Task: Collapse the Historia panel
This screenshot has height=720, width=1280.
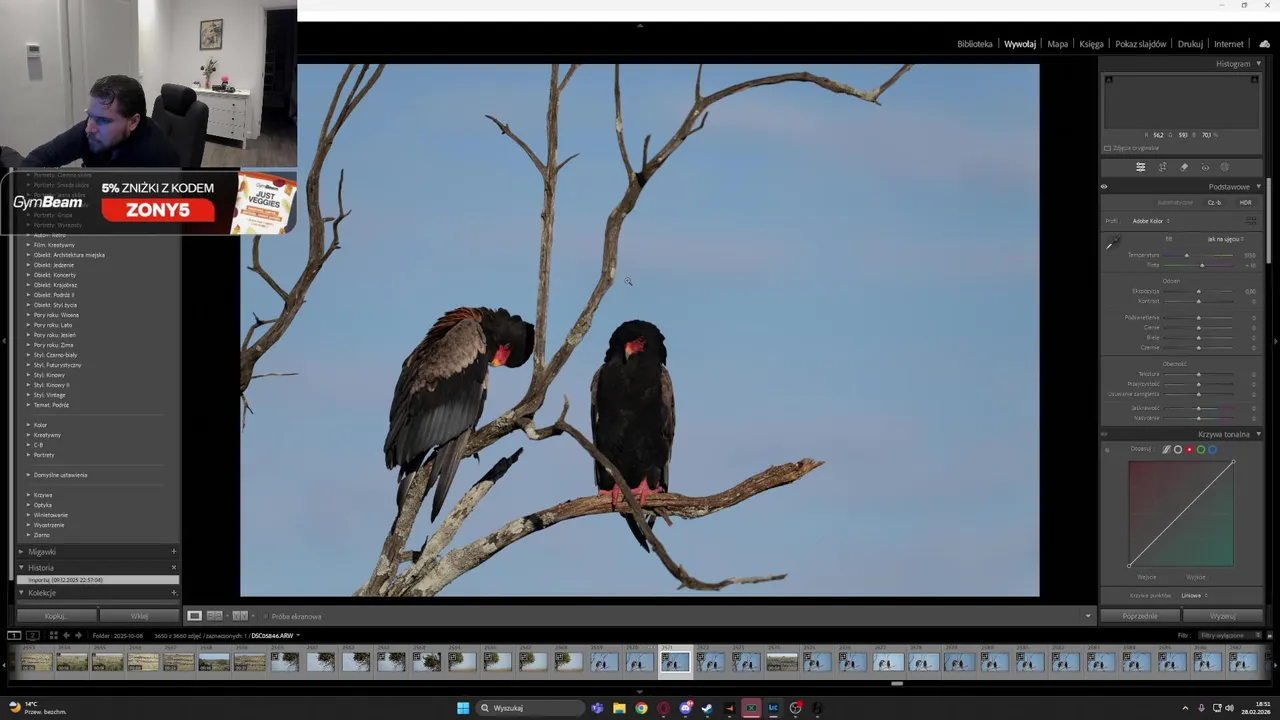Action: pyautogui.click(x=21, y=568)
